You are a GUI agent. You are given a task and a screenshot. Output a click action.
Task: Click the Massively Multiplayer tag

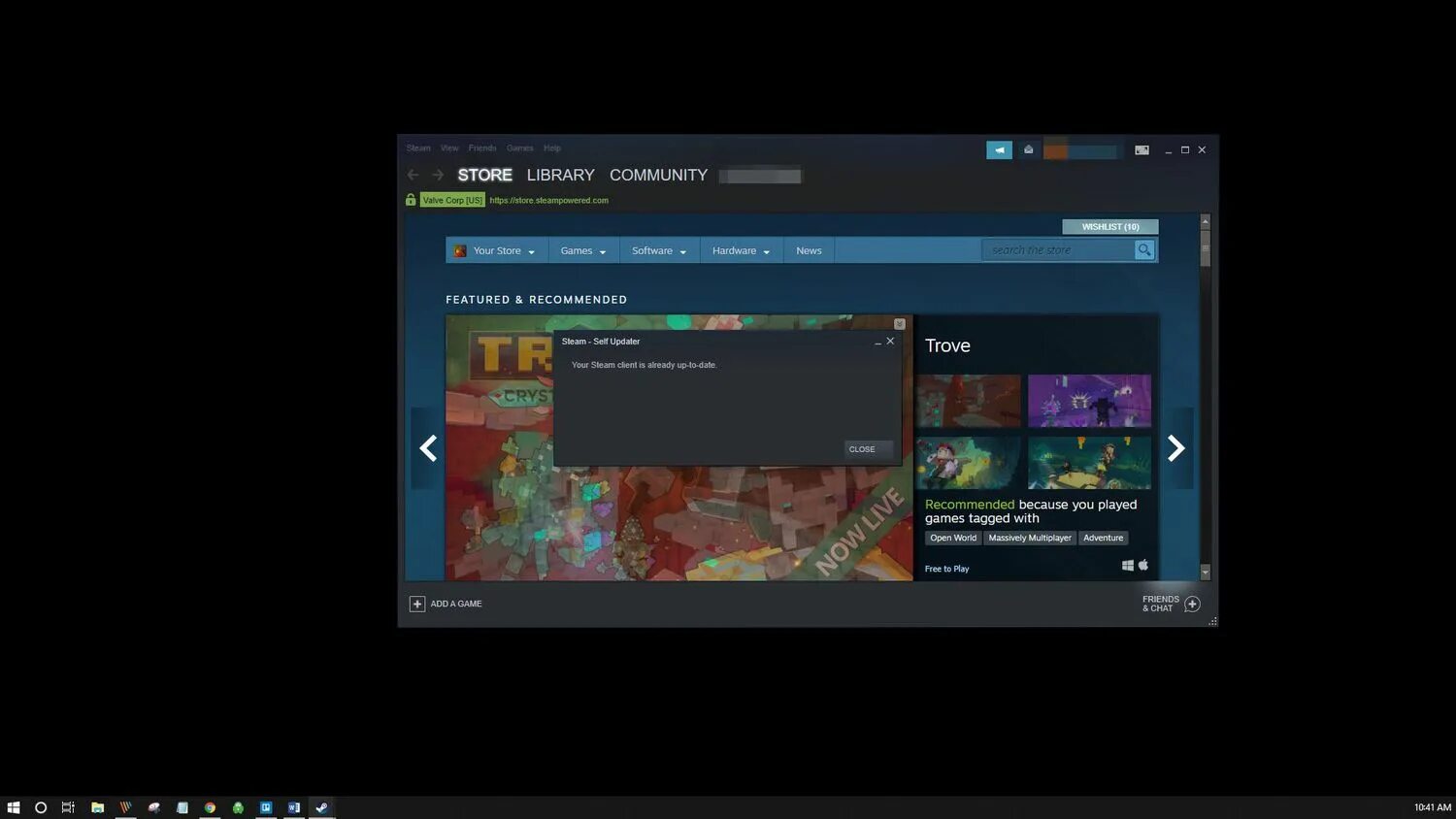point(1030,538)
